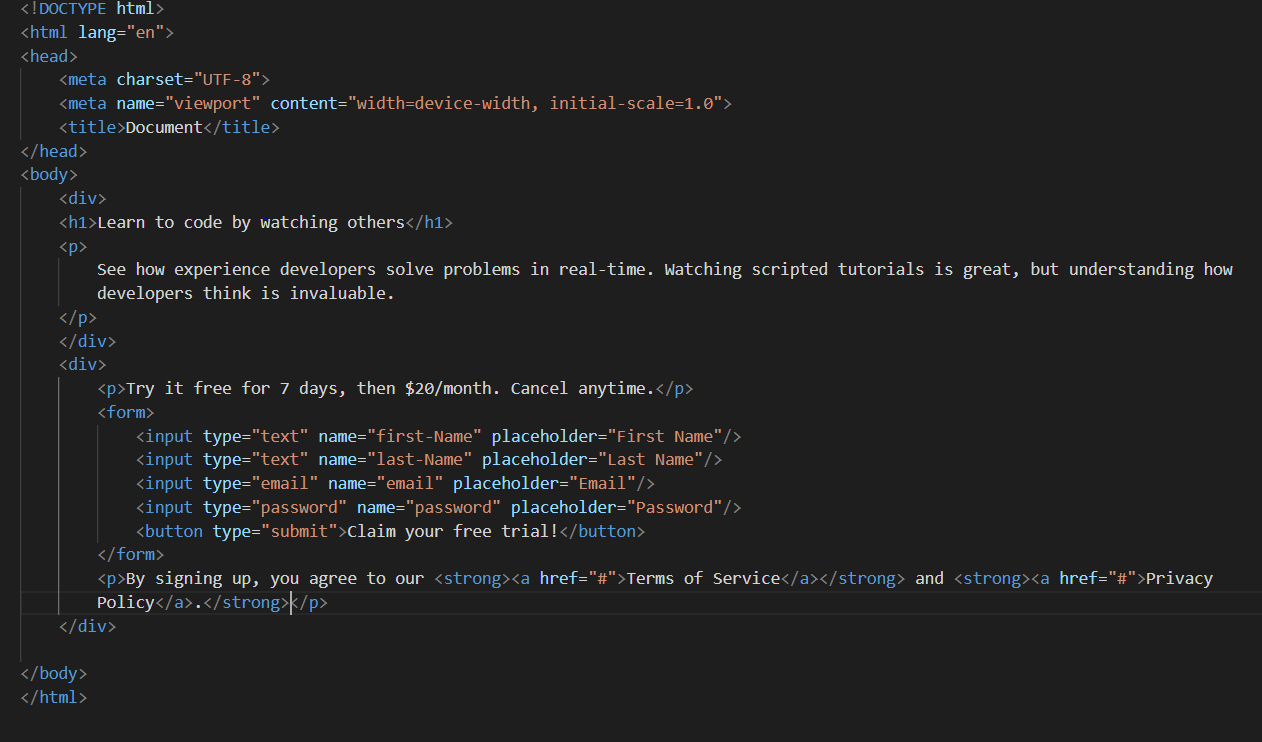Click the html lang="en" opening tag
Screen dimensions: 1262x742
click(97, 32)
